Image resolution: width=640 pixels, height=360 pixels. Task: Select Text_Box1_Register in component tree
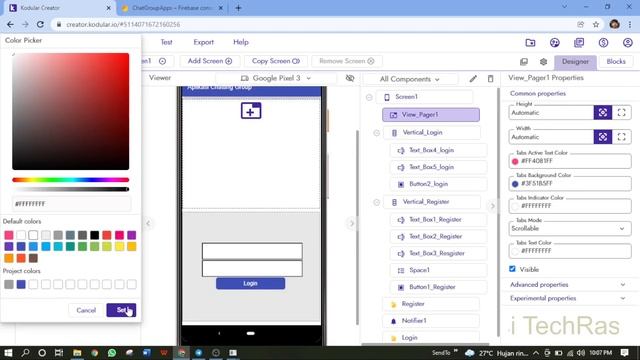[x=439, y=220]
